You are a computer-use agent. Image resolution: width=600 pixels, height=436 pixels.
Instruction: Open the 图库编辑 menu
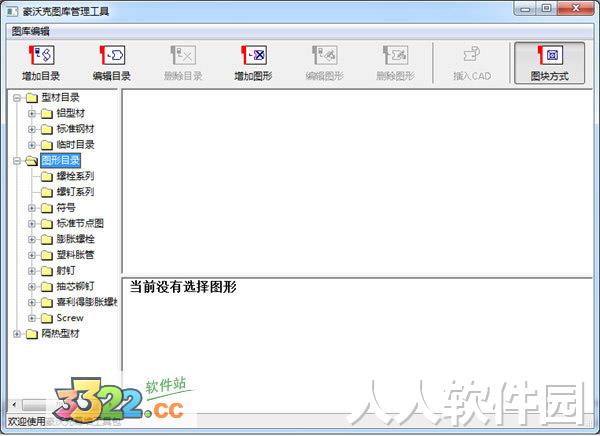pos(31,31)
